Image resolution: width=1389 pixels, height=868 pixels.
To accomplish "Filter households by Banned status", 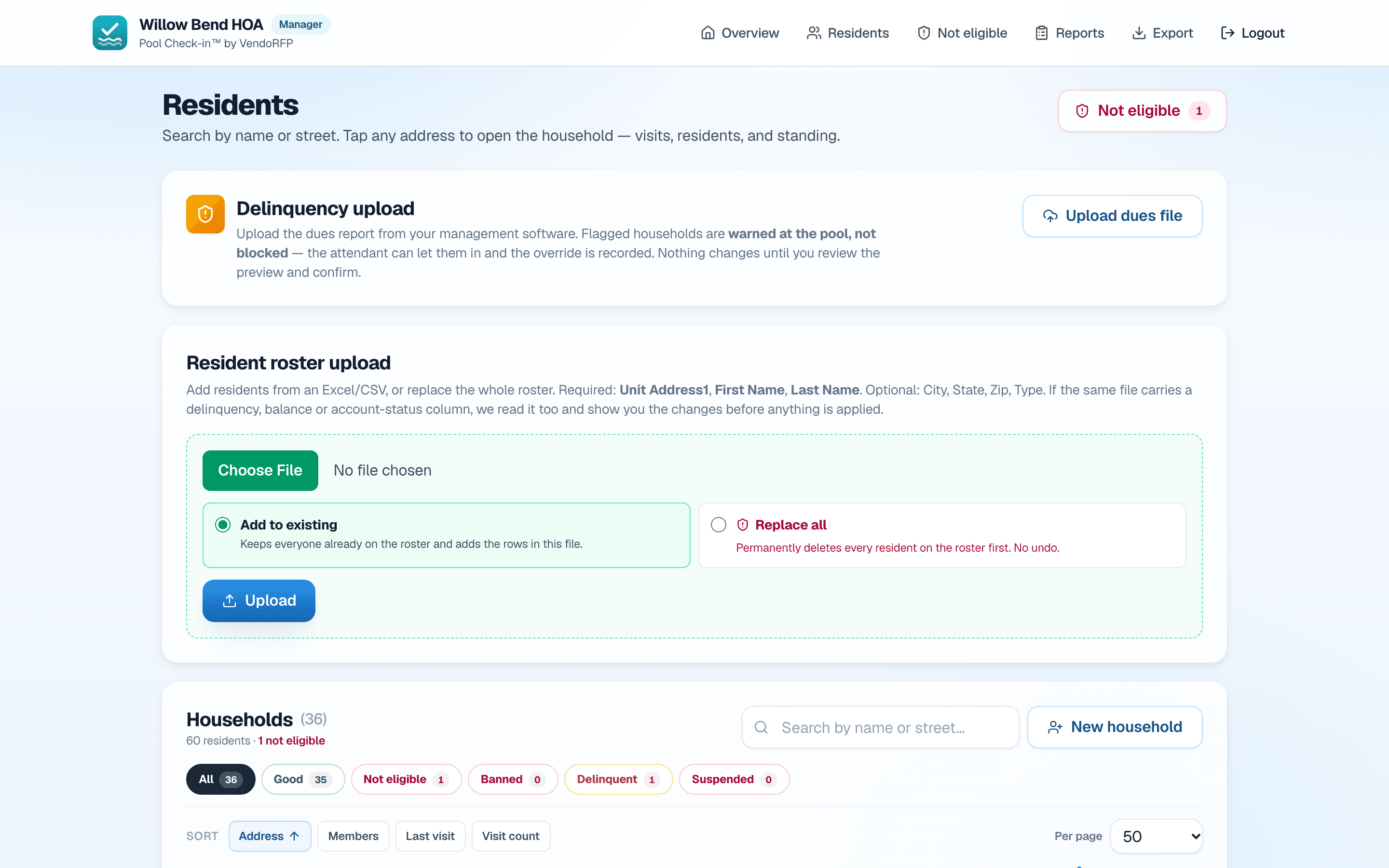I will click(x=513, y=779).
